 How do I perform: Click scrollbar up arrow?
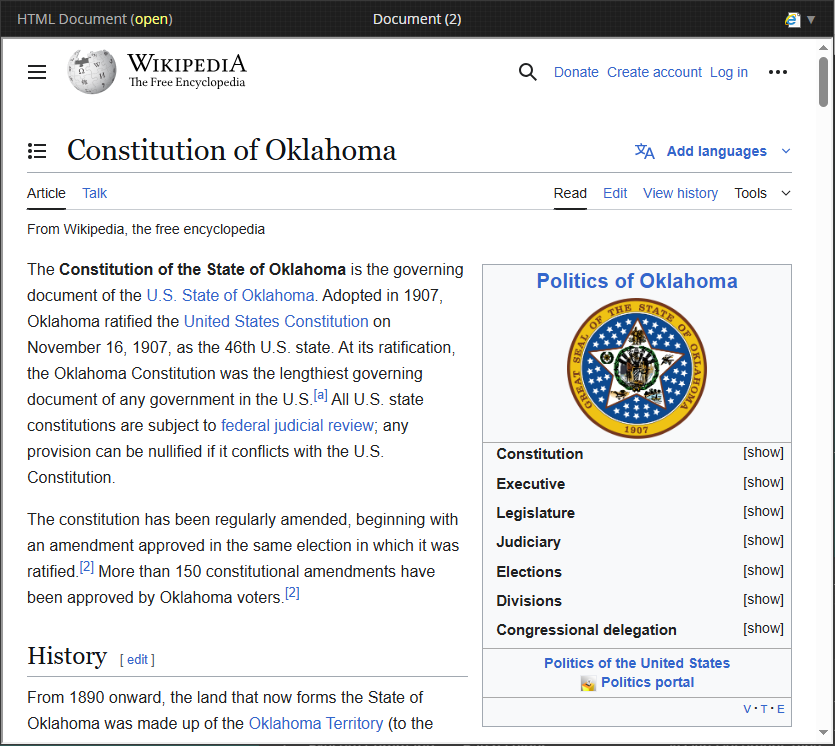823,47
